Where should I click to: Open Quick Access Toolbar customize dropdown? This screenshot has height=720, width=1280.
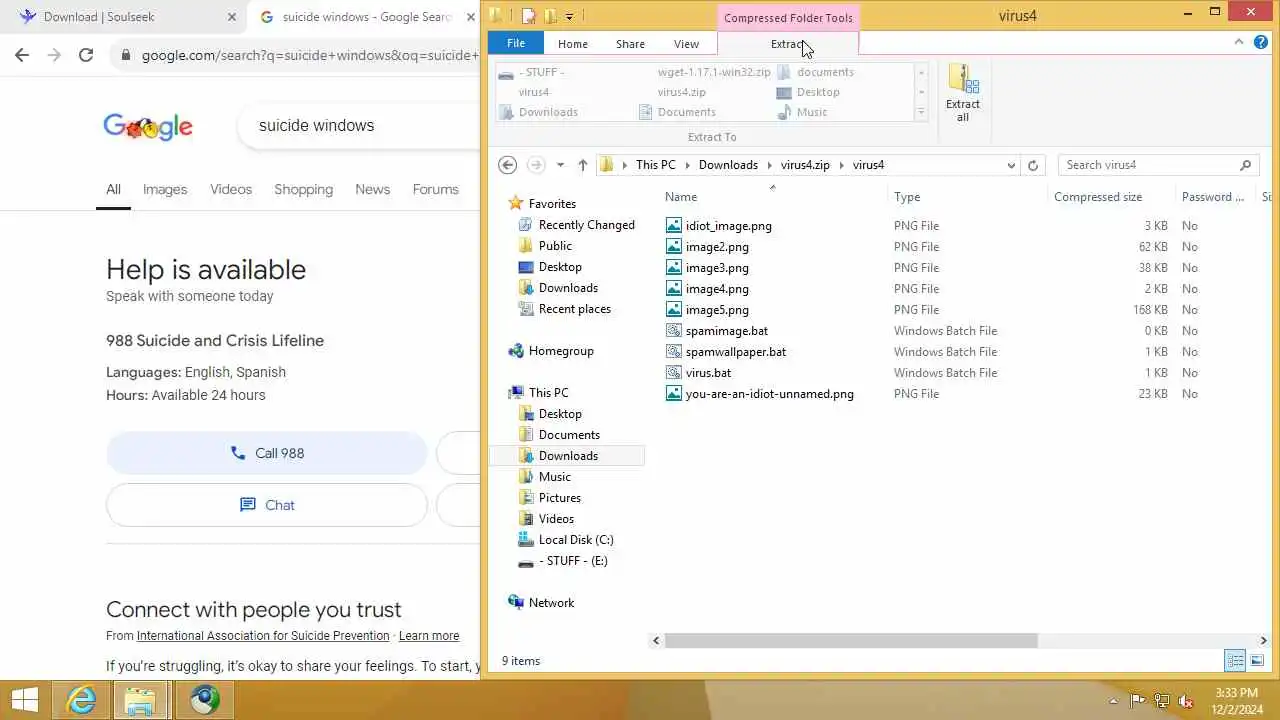[x=569, y=16]
